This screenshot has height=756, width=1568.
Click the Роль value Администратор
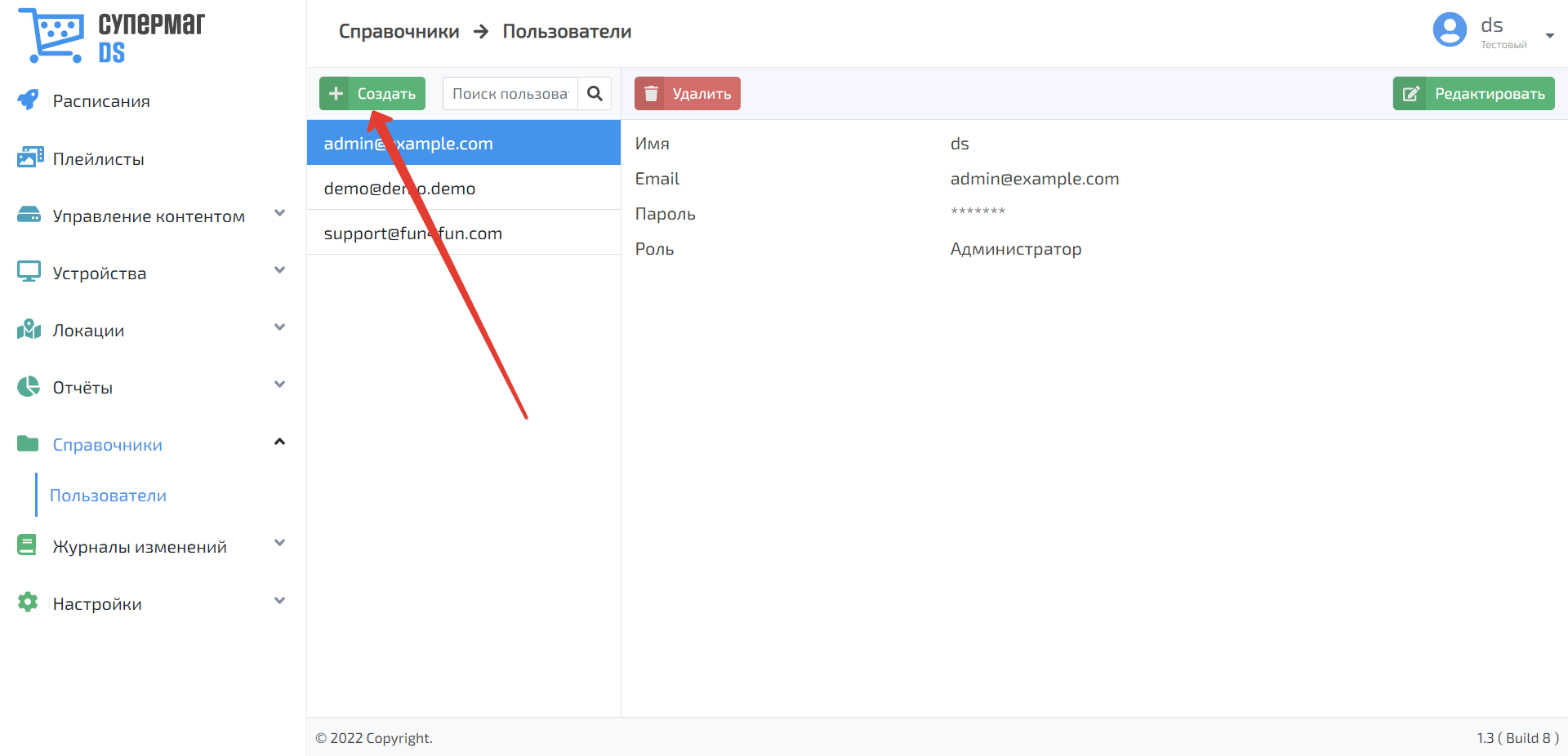[1016, 249]
